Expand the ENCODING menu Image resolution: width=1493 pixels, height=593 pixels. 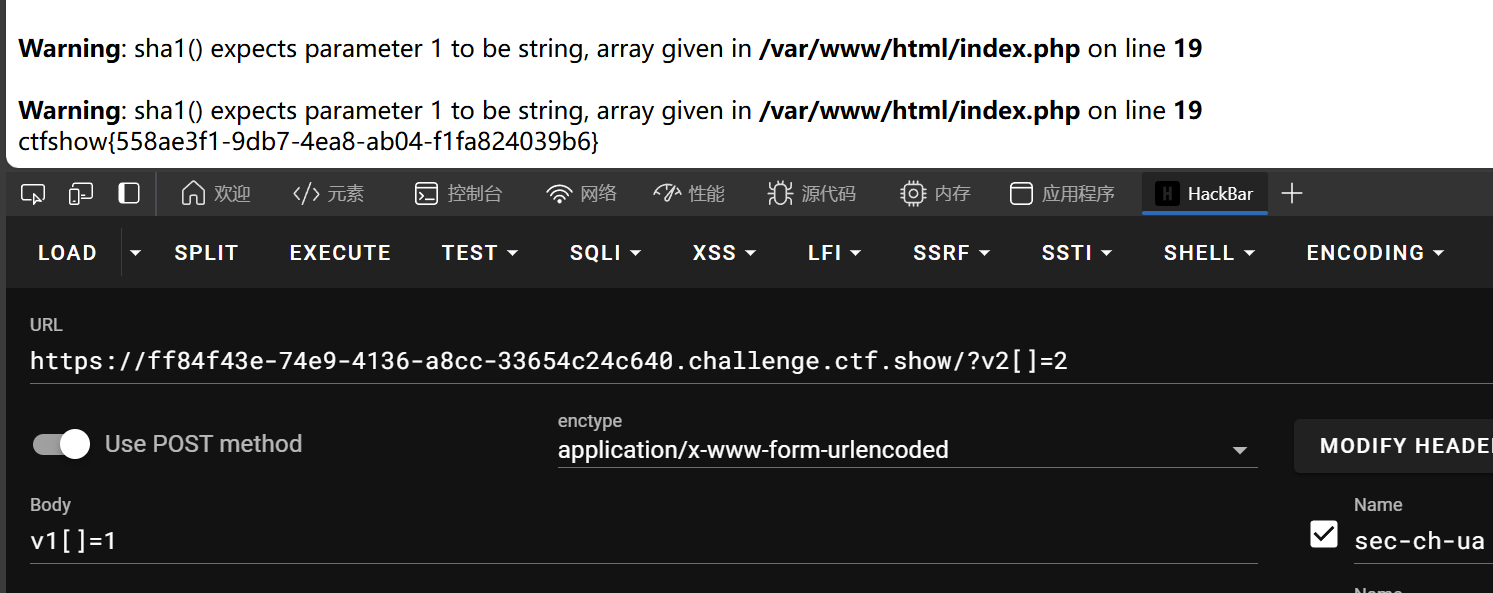pos(1375,253)
